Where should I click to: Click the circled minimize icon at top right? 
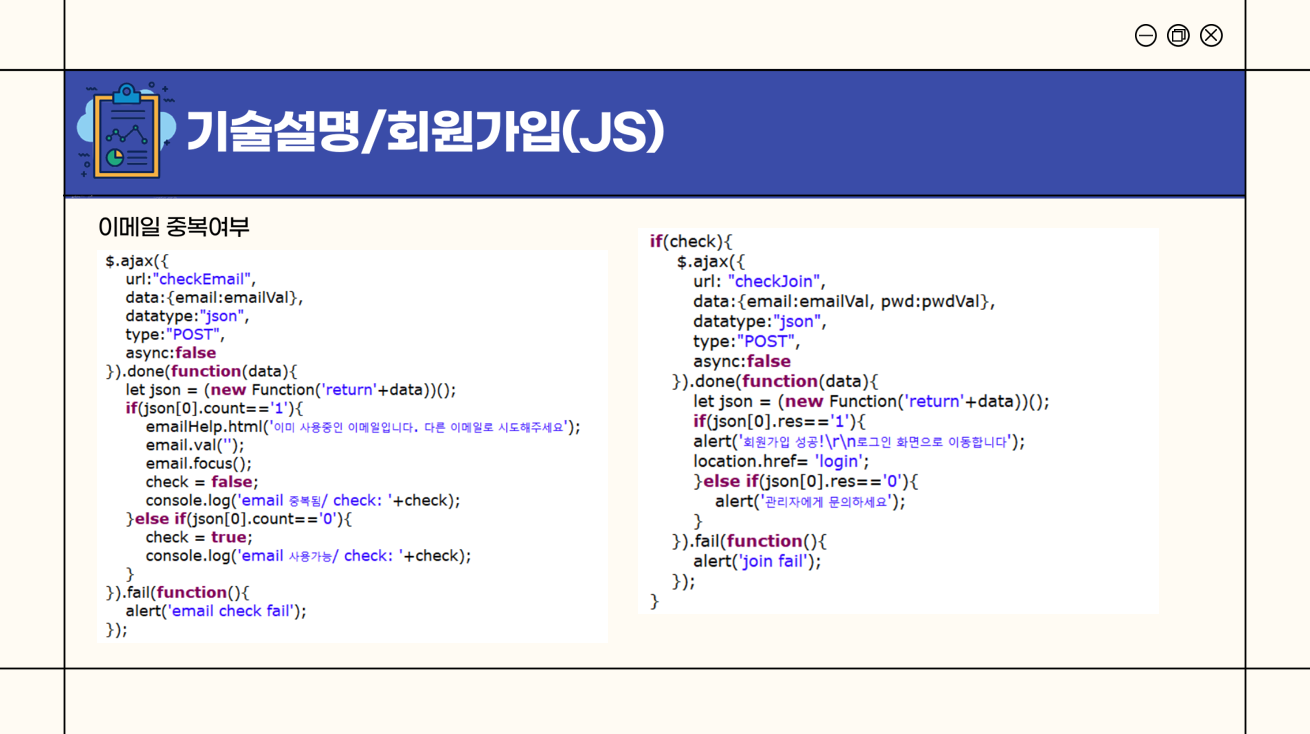click(x=1144, y=35)
